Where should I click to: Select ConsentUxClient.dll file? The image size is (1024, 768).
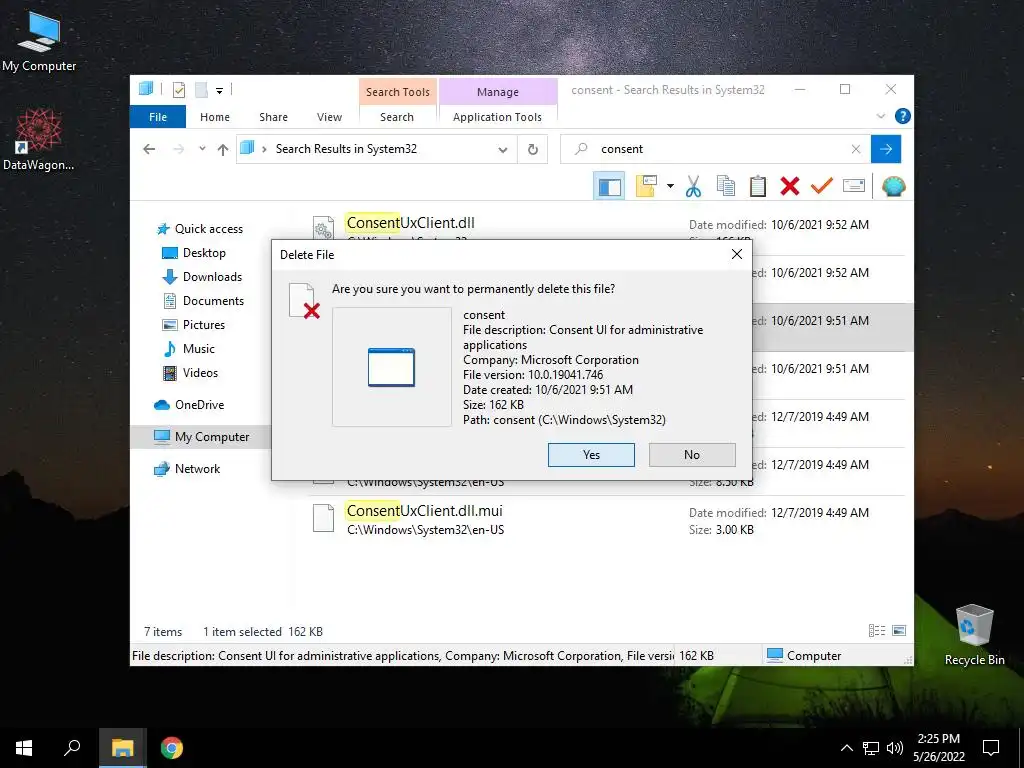(x=411, y=223)
